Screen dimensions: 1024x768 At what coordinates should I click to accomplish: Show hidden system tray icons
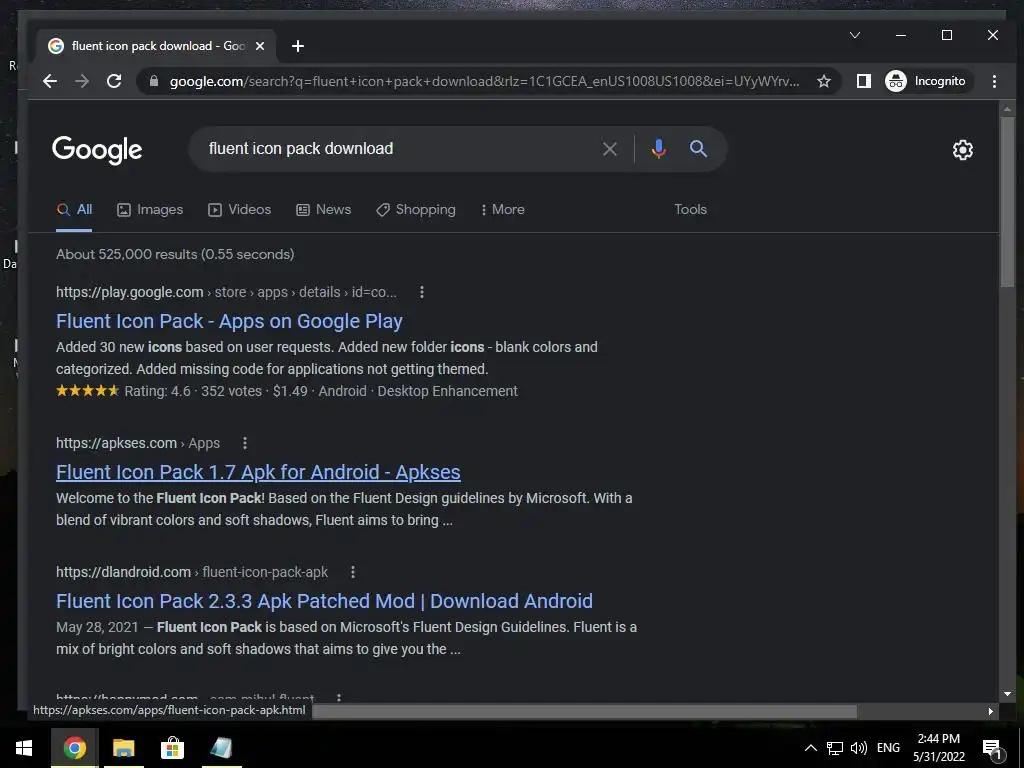point(810,748)
